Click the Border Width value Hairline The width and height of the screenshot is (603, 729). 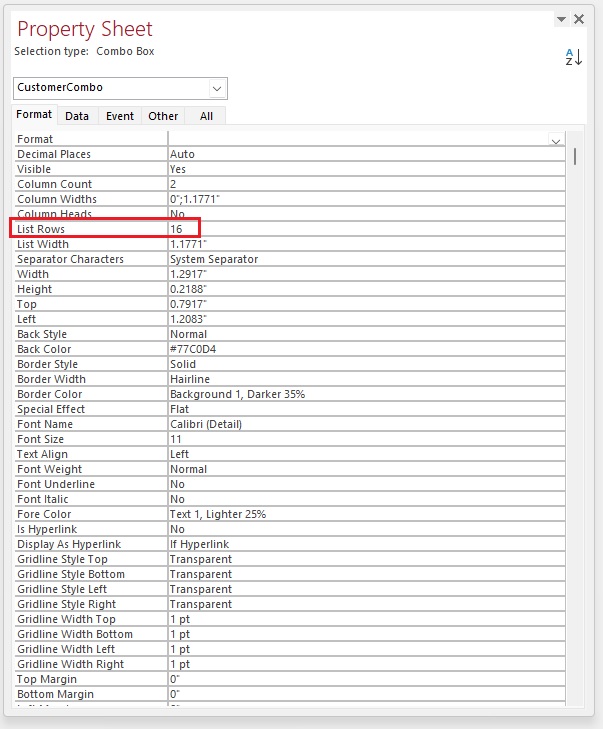coord(366,379)
